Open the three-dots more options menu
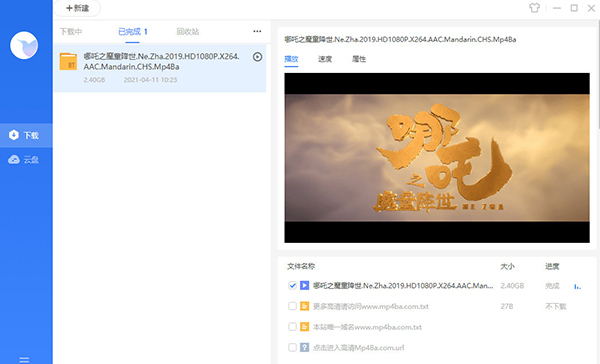 [257, 31]
